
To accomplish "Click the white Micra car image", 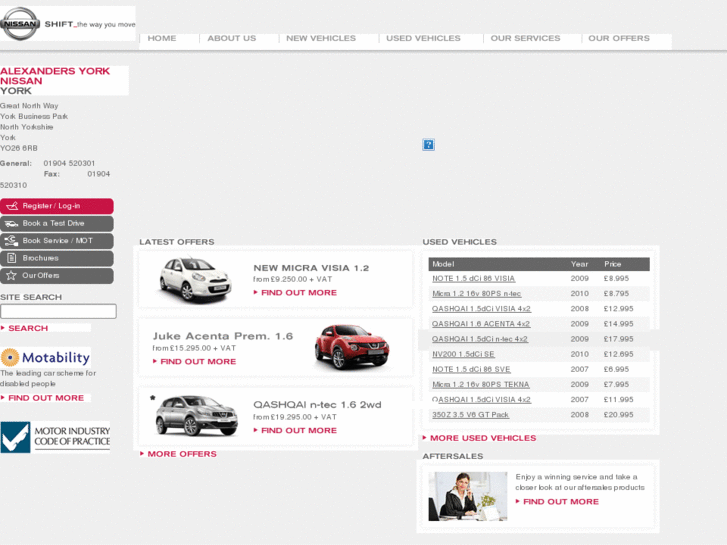I will (x=196, y=280).
